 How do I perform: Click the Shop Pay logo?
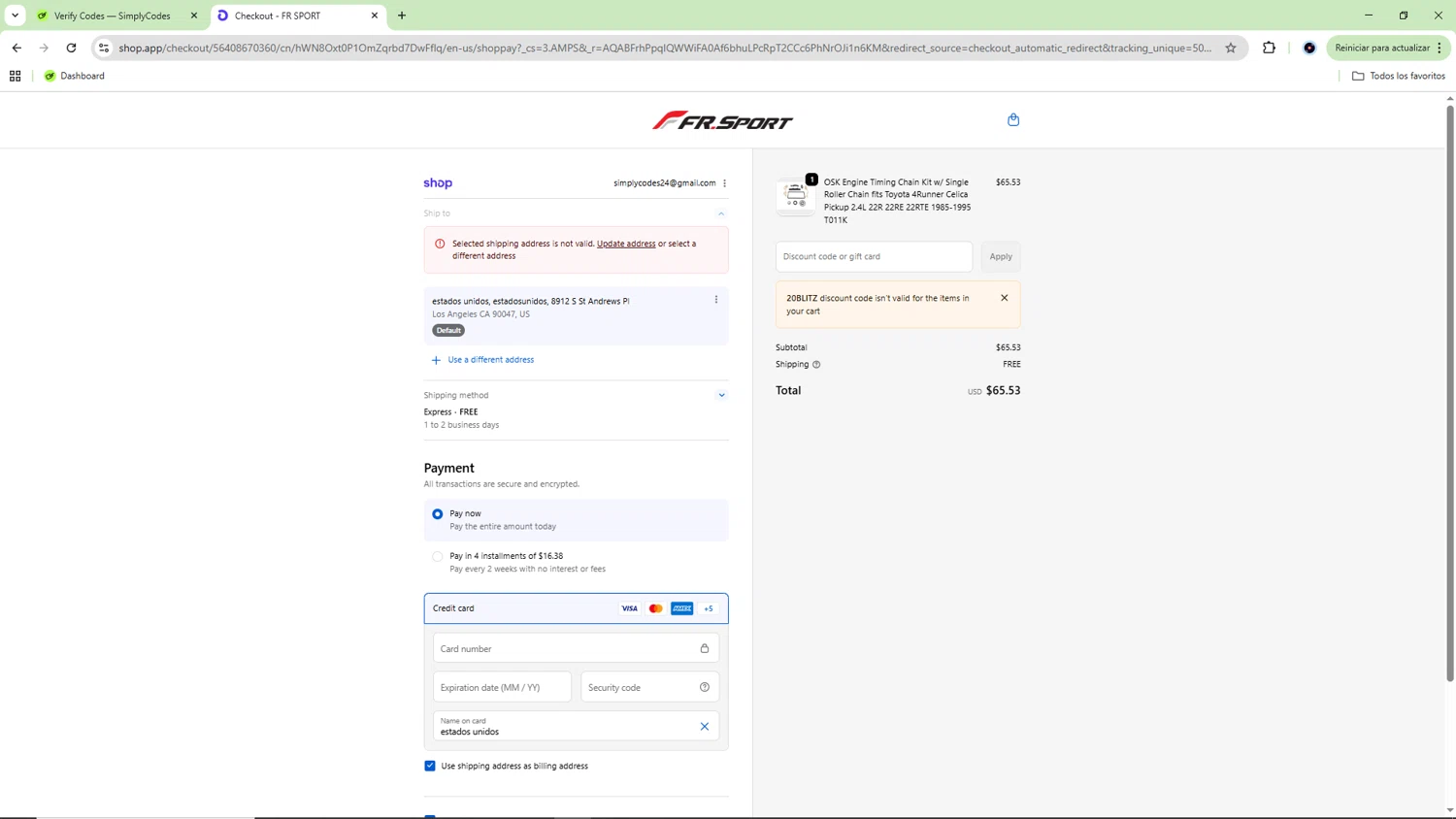438,183
